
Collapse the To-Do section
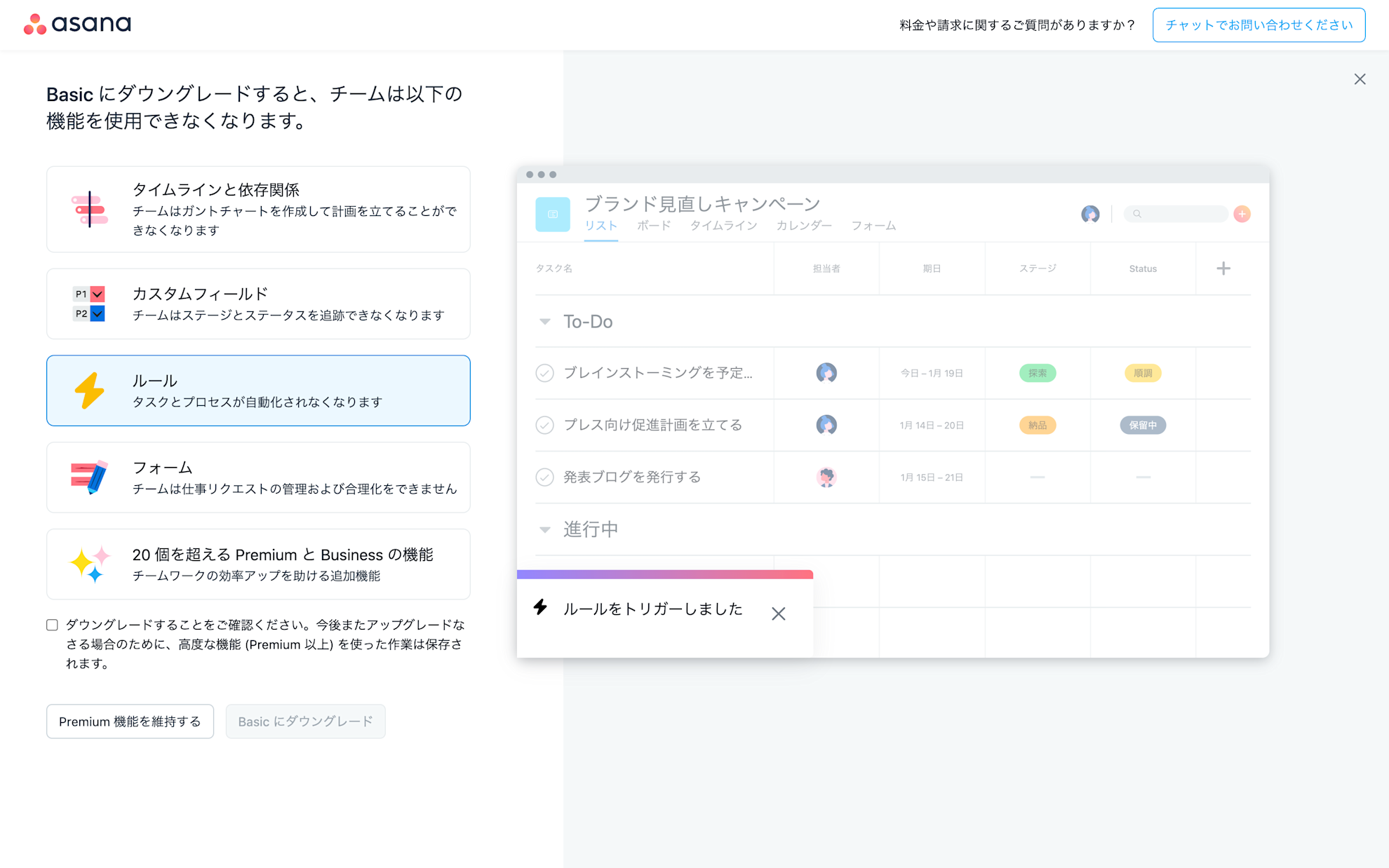[x=544, y=322]
